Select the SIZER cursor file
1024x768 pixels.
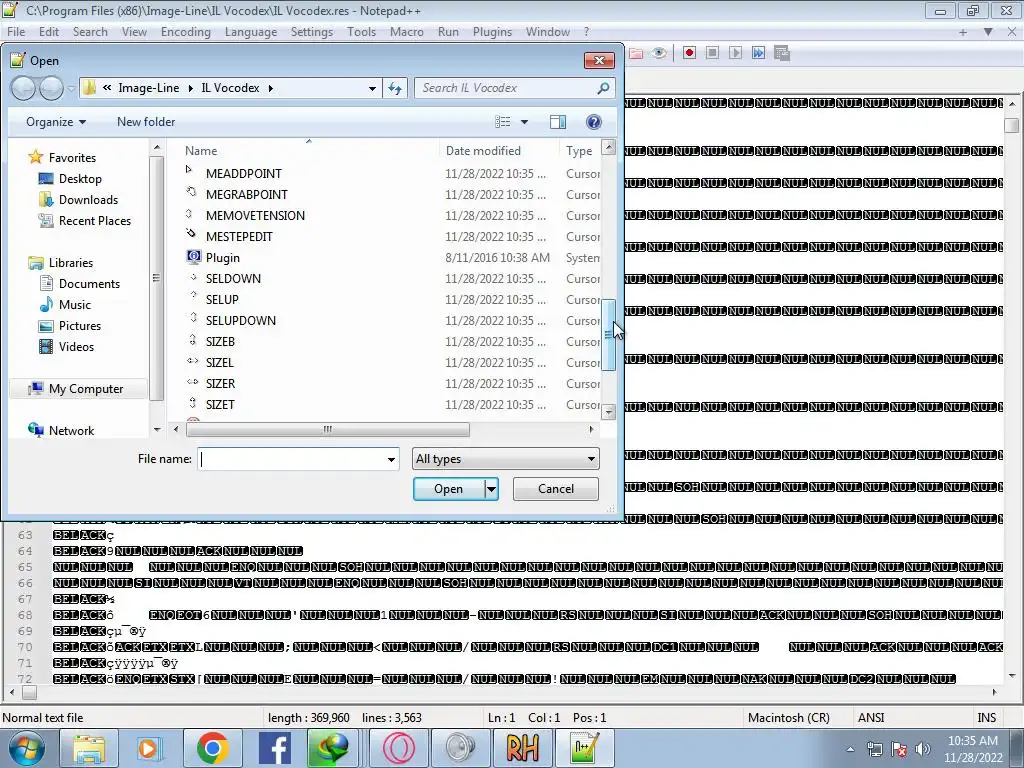220,384
